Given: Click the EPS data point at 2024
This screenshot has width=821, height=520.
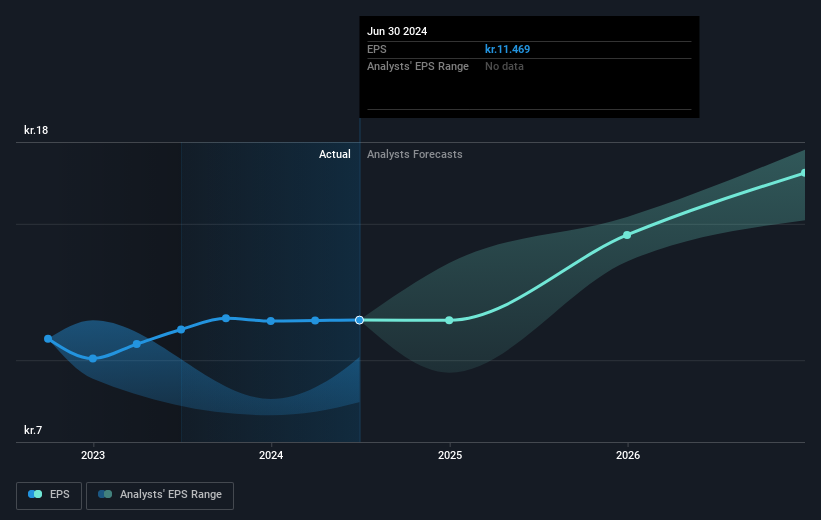Looking at the screenshot, I should pos(271,321).
